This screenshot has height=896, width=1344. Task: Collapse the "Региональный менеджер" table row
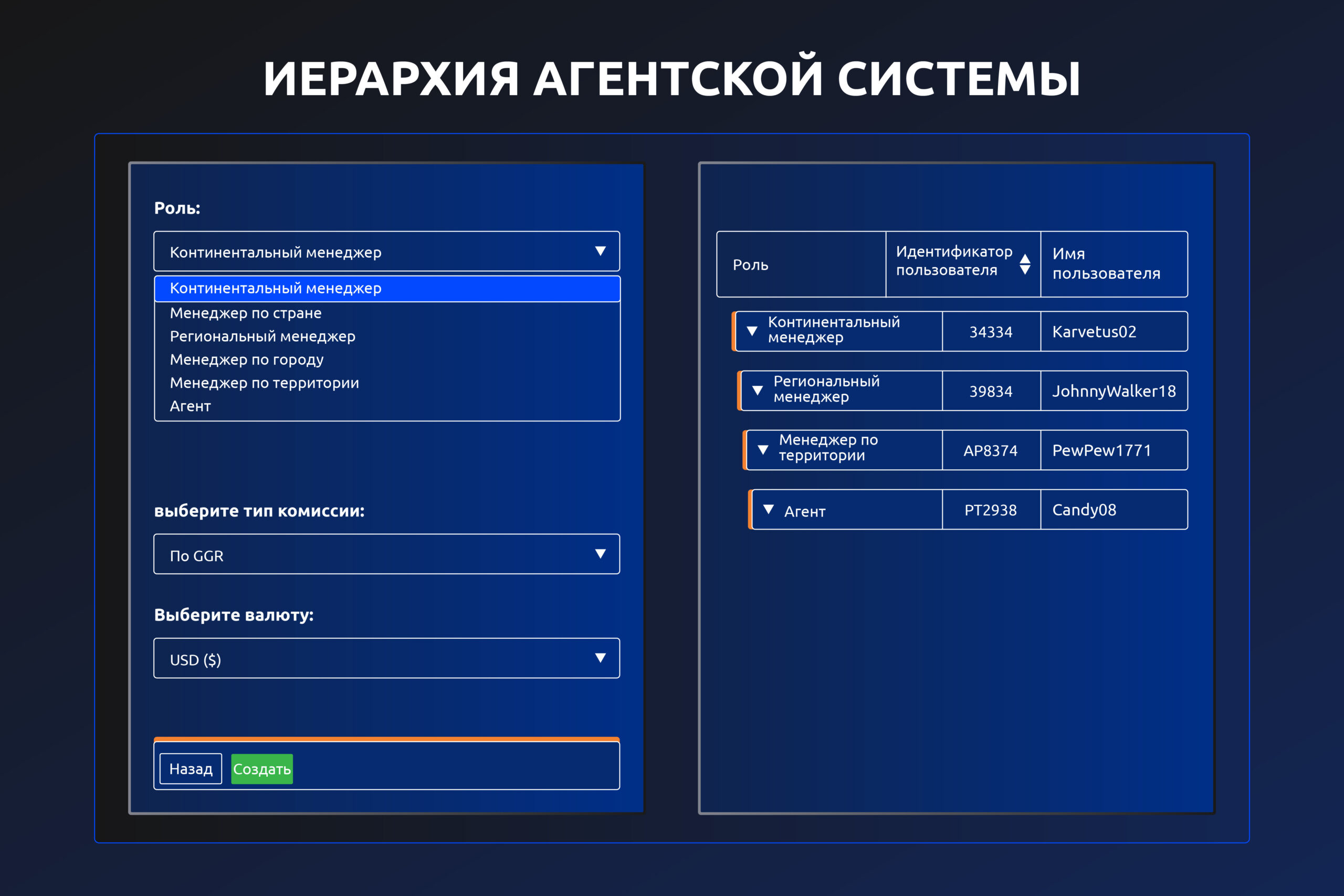tap(758, 391)
